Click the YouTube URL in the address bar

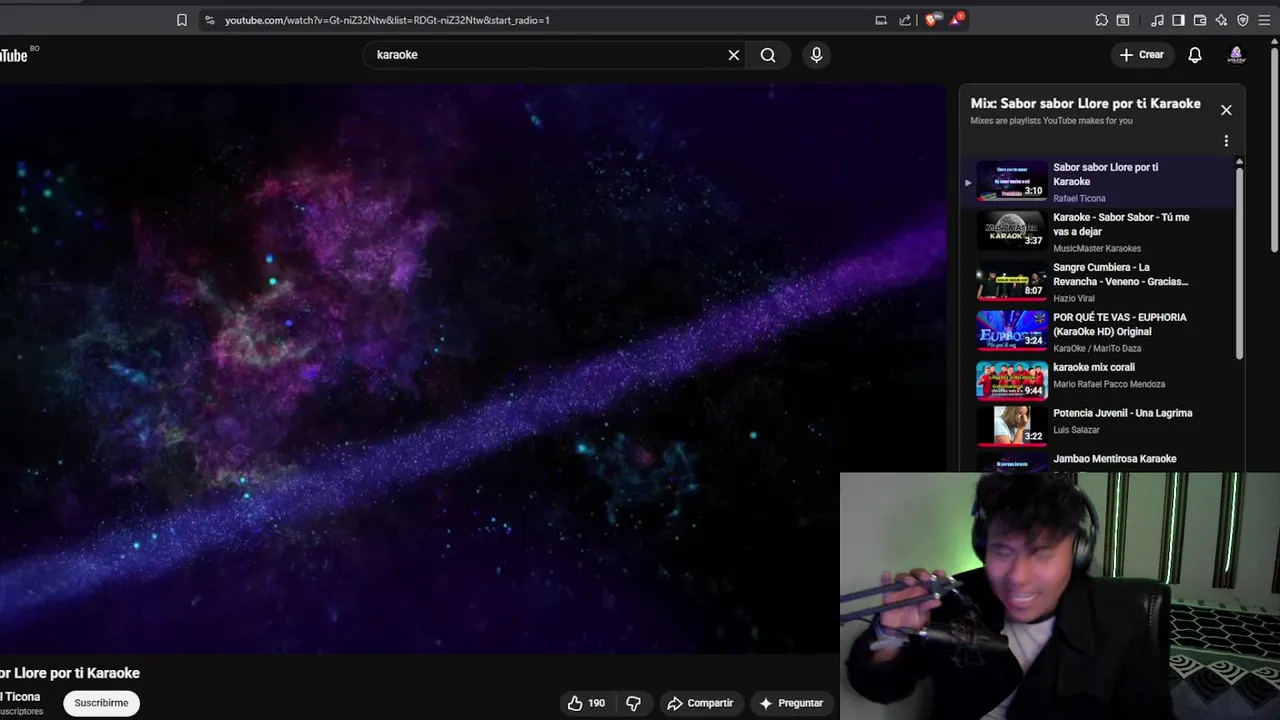tap(387, 20)
